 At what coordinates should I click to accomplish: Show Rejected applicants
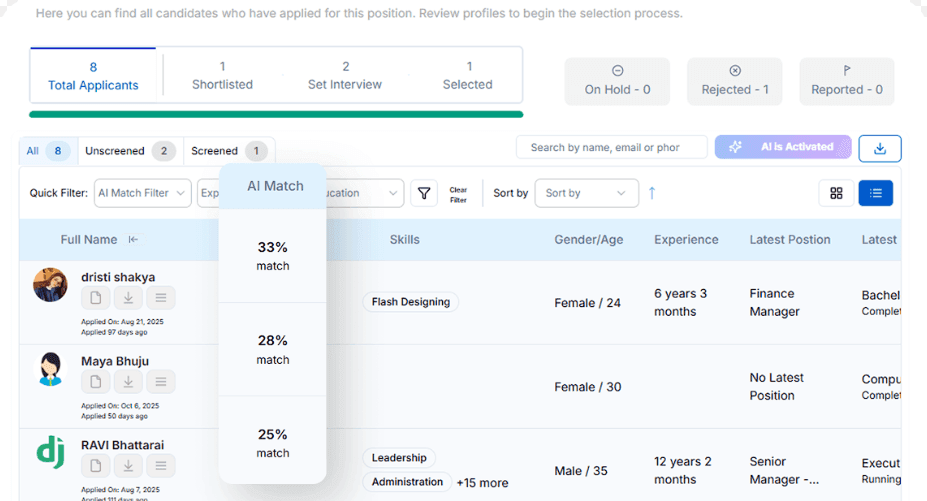(735, 81)
